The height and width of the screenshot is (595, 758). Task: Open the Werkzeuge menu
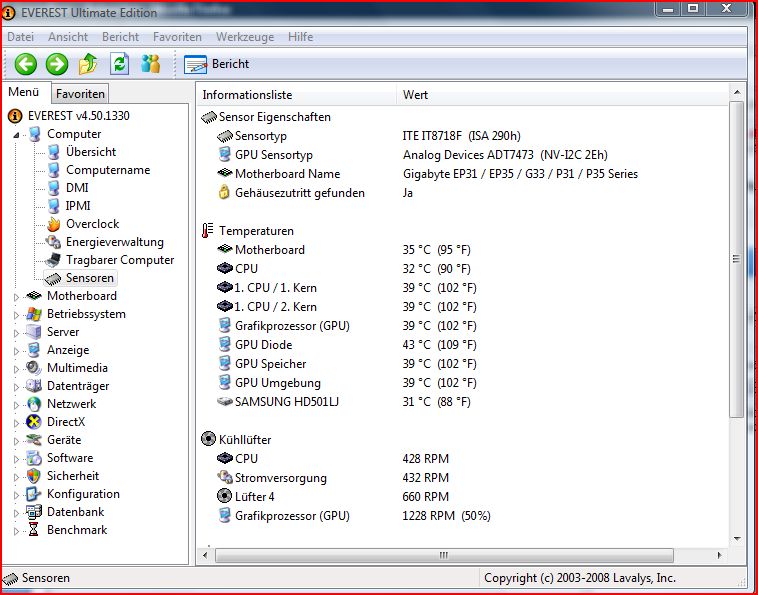click(x=245, y=37)
